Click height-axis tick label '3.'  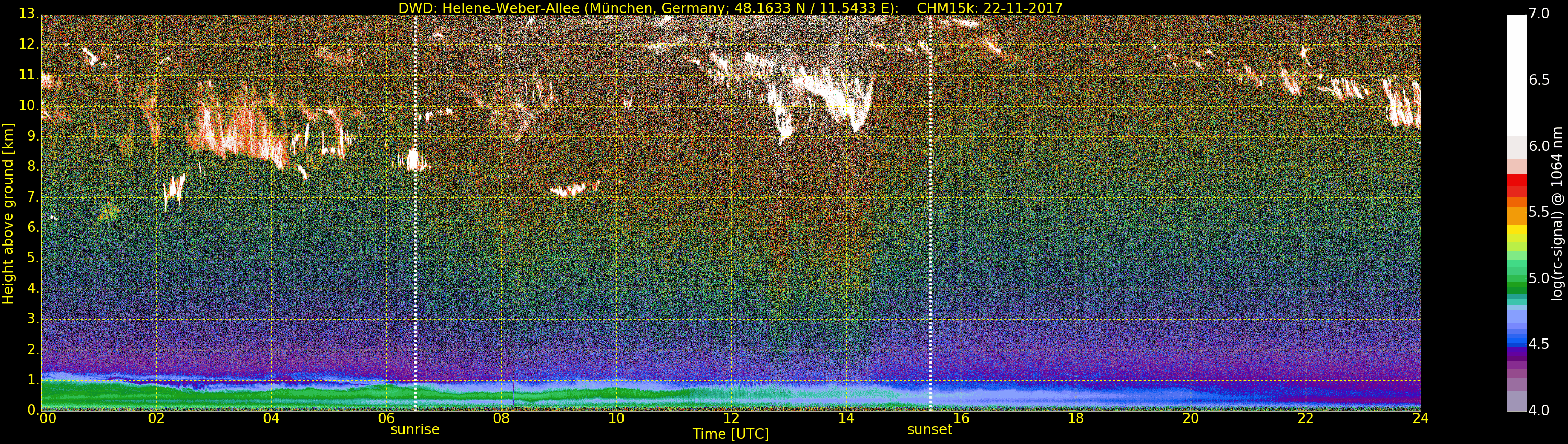[x=33, y=319]
